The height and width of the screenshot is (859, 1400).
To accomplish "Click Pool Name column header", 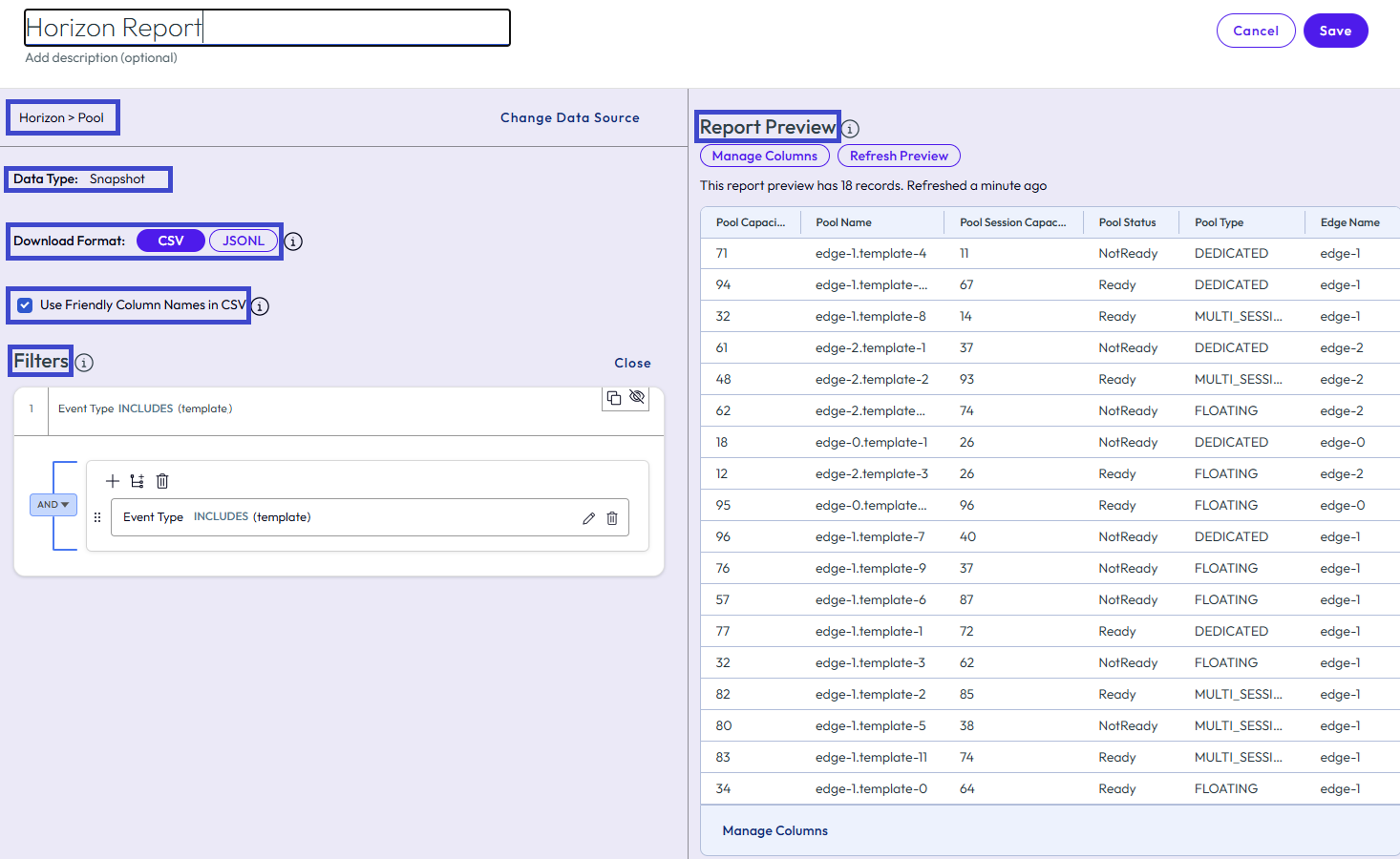I will pos(843,222).
